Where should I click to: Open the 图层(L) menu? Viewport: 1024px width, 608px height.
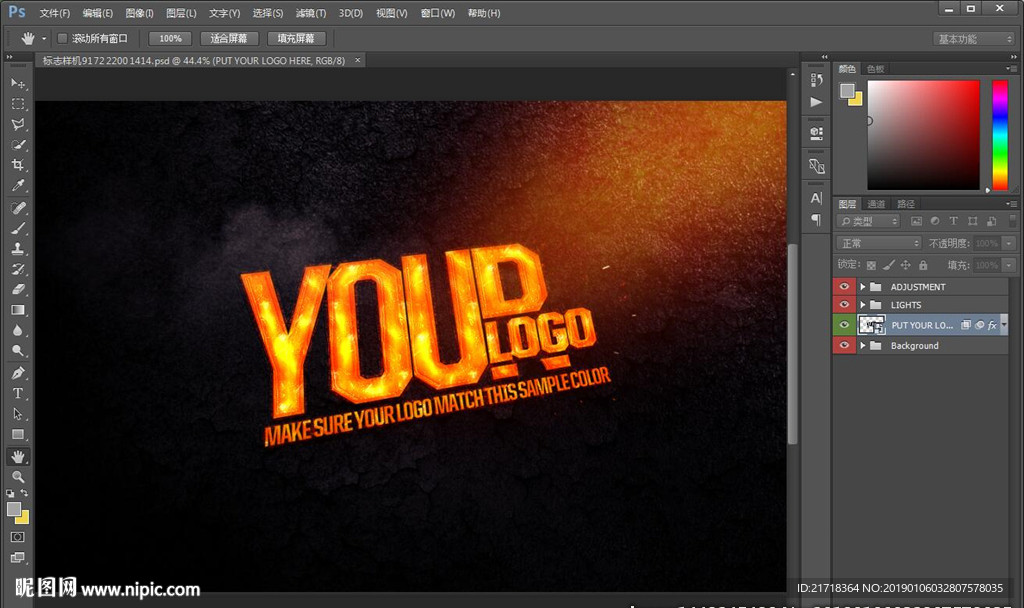pos(181,13)
